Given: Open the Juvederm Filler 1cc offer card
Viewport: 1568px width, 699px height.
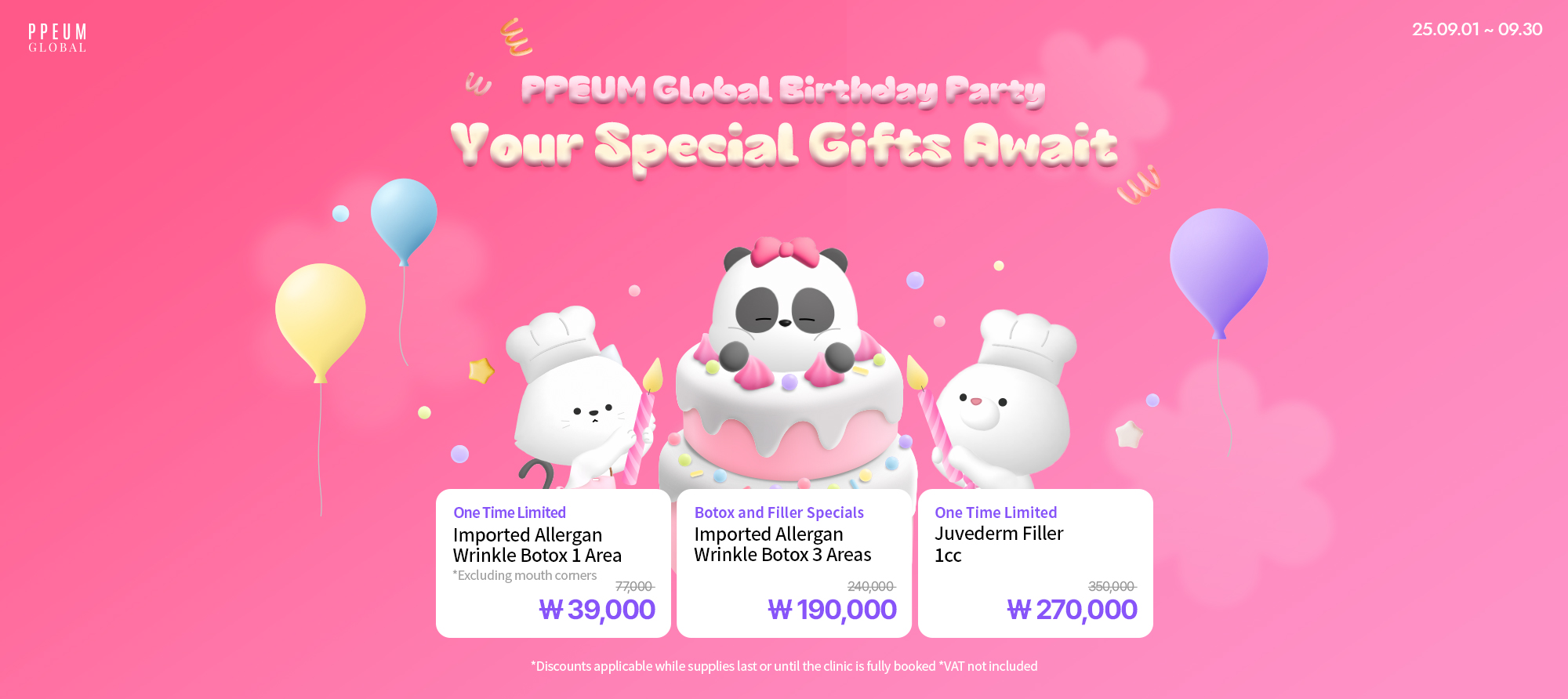Looking at the screenshot, I should point(1036,563).
